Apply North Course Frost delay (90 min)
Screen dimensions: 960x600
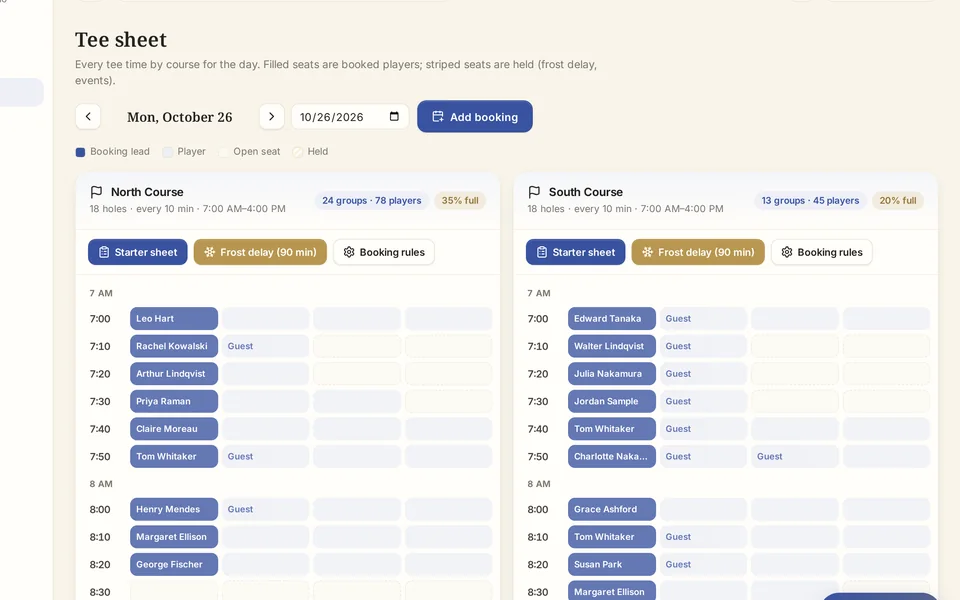pos(260,252)
